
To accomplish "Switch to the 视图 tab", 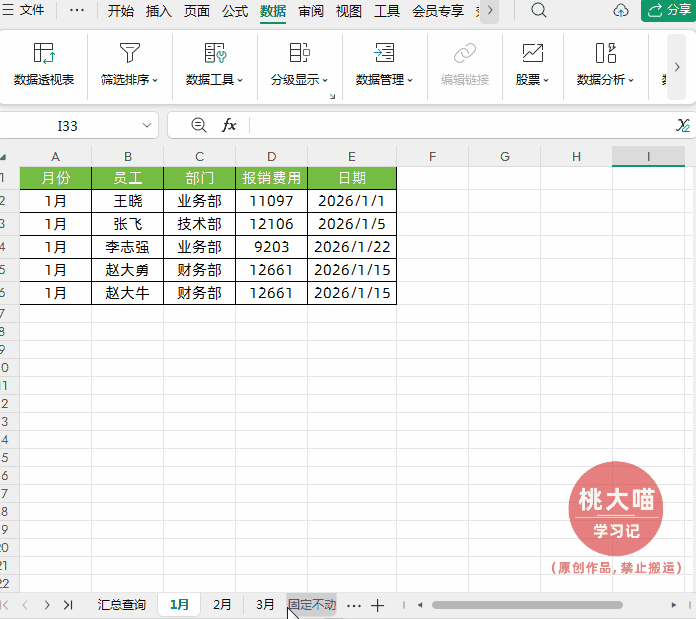I will click(x=349, y=11).
